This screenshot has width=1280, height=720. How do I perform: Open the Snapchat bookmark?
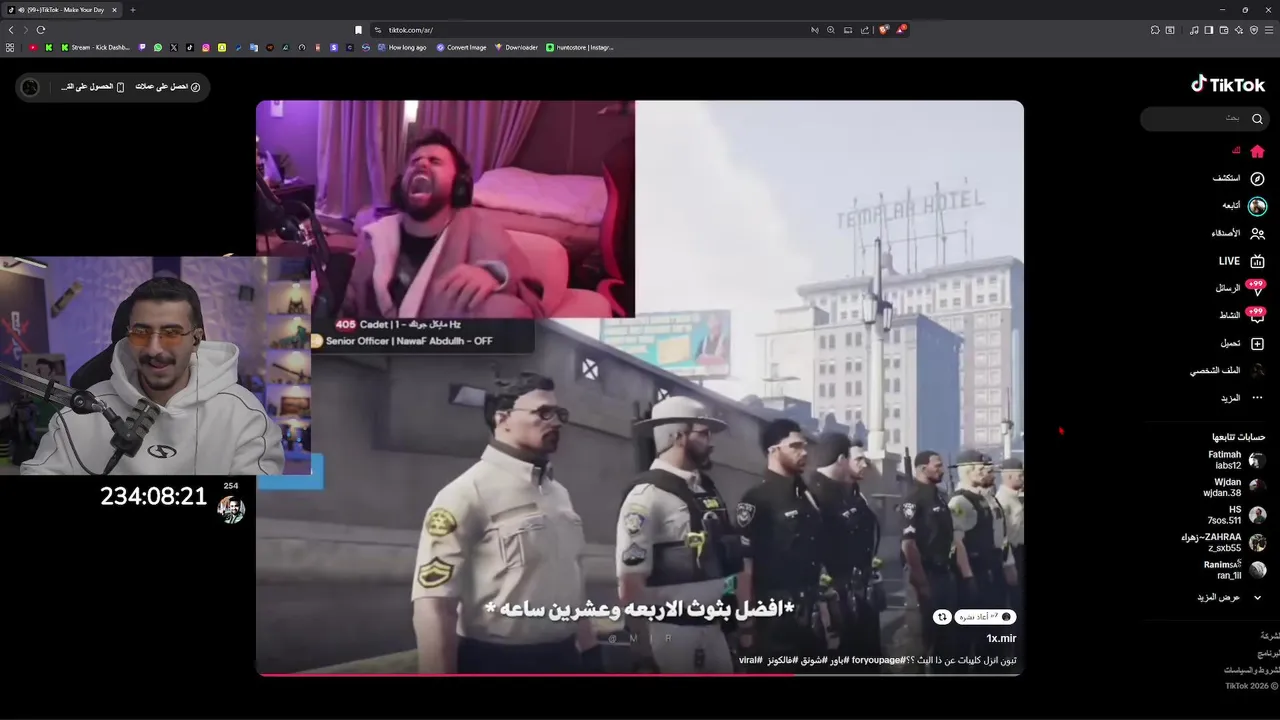pos(222,47)
